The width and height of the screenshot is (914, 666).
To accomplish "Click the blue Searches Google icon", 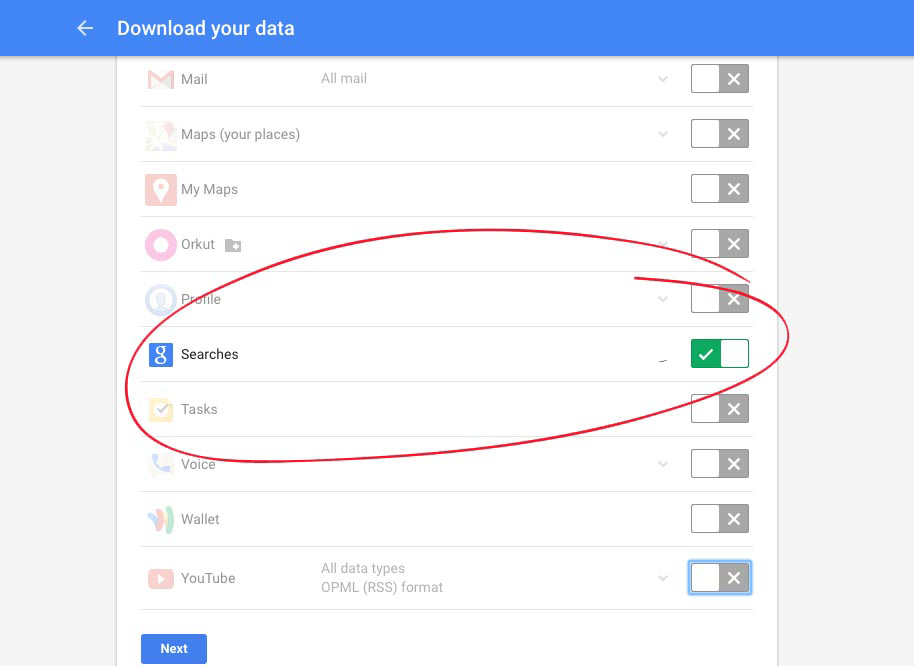I will coord(160,354).
